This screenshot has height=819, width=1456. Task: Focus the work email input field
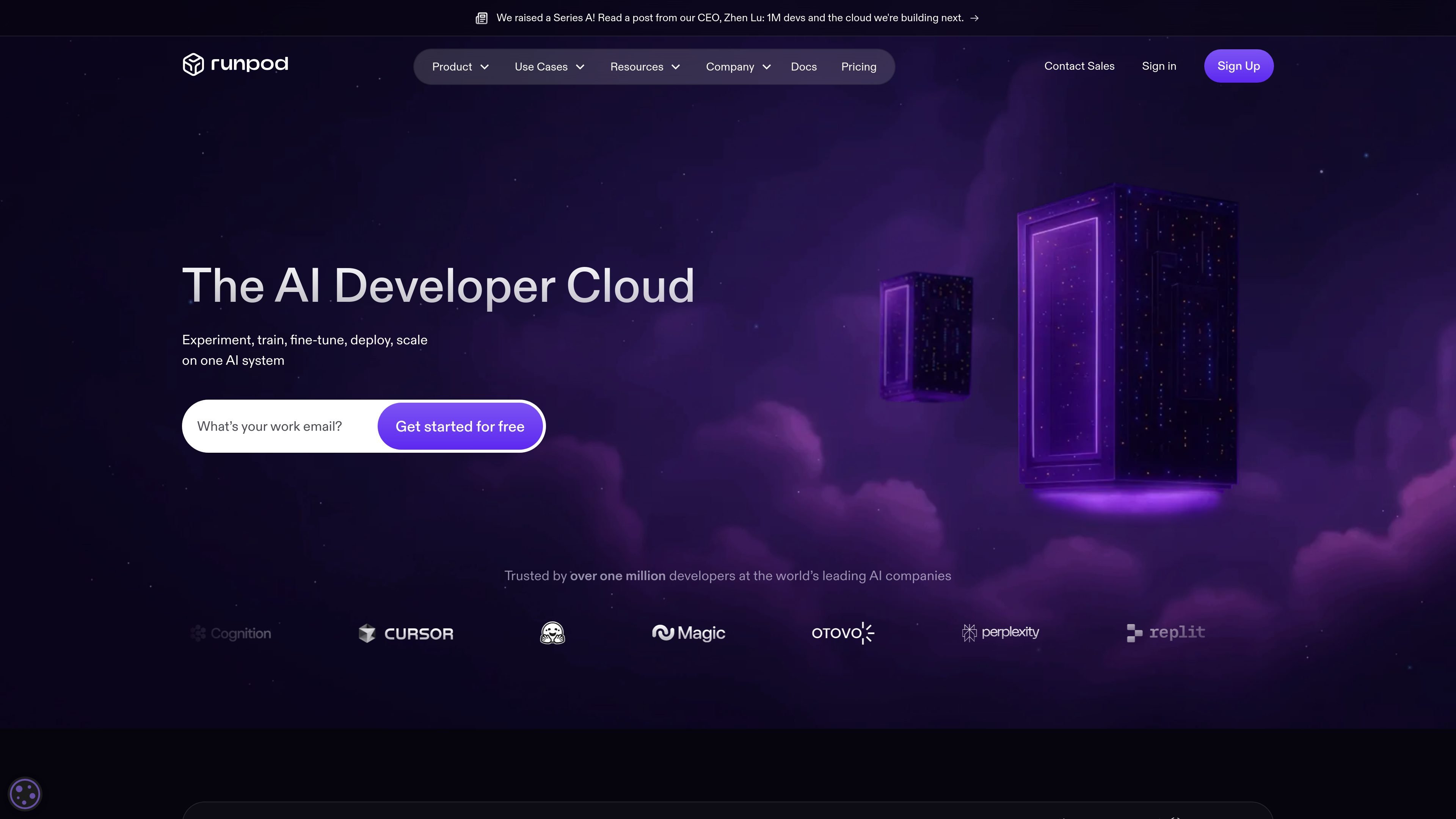pos(280,426)
